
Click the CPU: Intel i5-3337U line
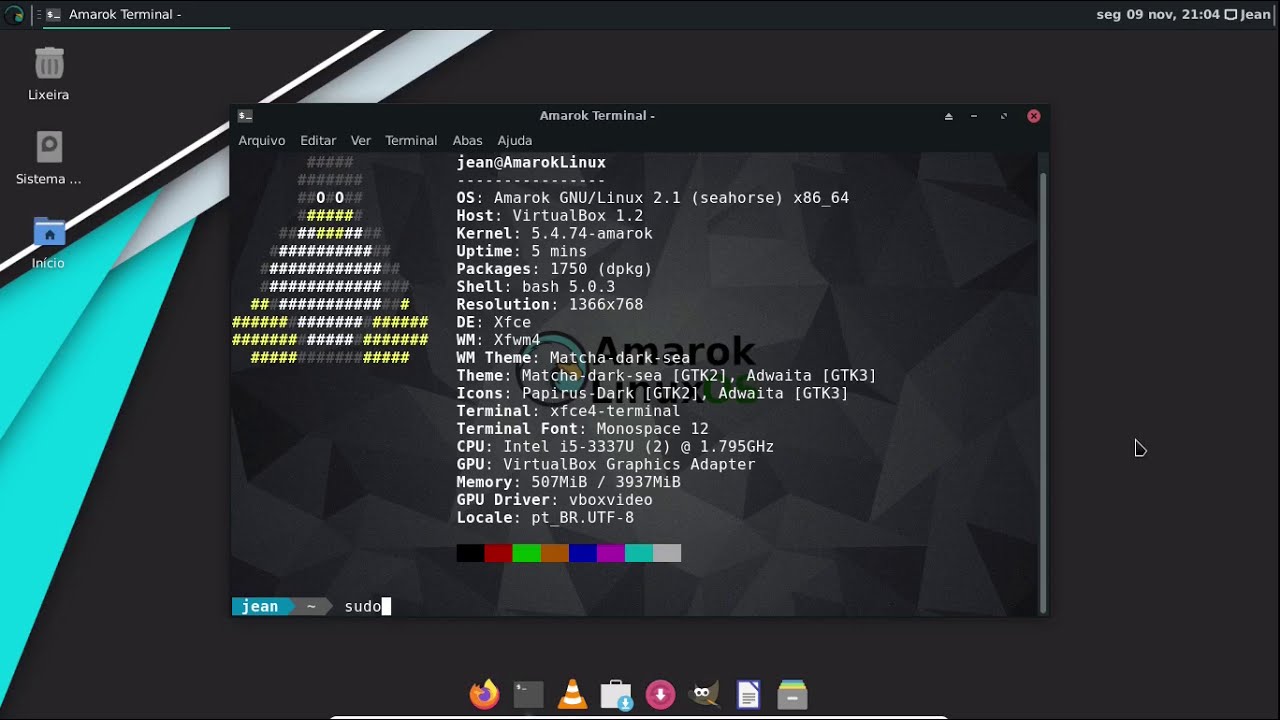tap(615, 446)
